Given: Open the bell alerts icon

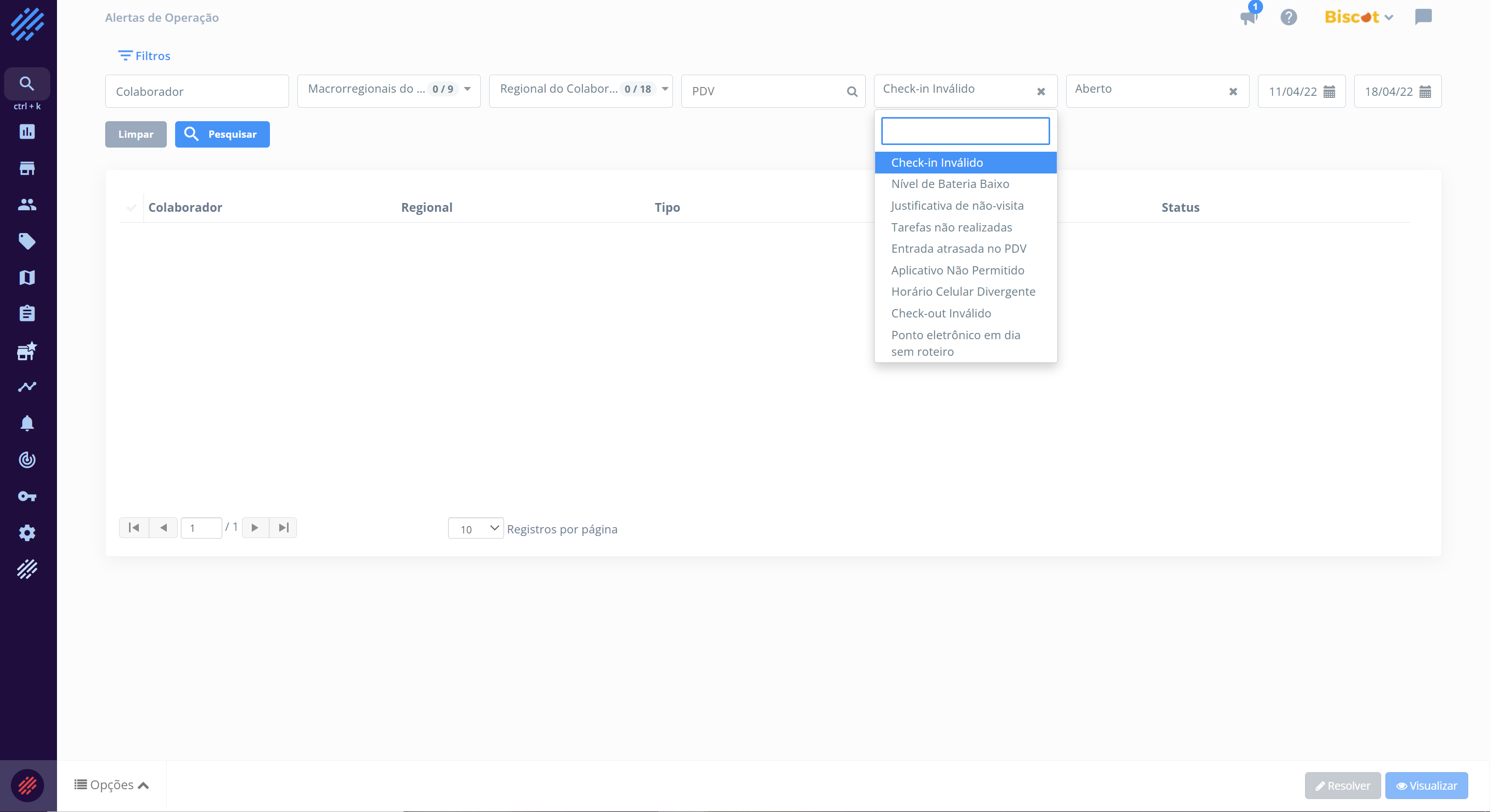Looking at the screenshot, I should pos(27,424).
